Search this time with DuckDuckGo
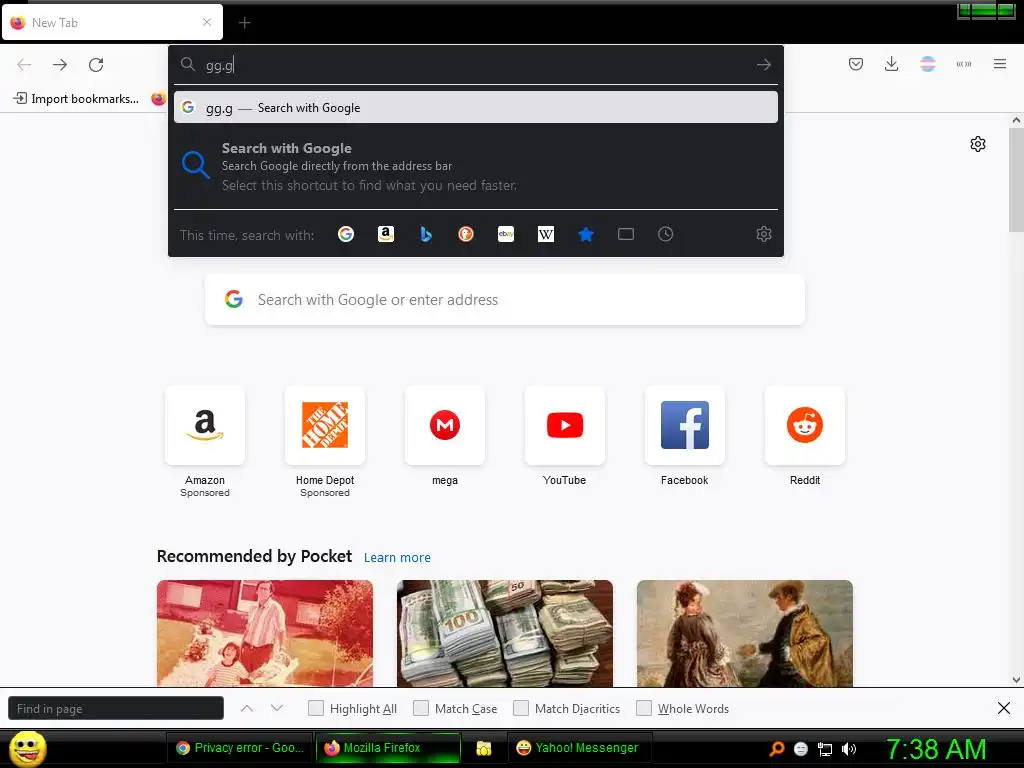The image size is (1024, 768). point(466,234)
